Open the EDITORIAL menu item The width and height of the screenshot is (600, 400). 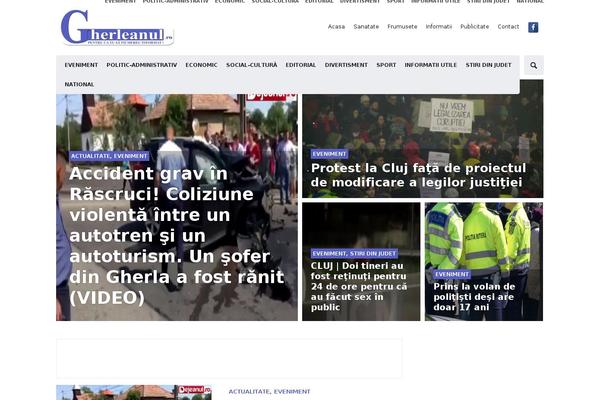[301, 65]
